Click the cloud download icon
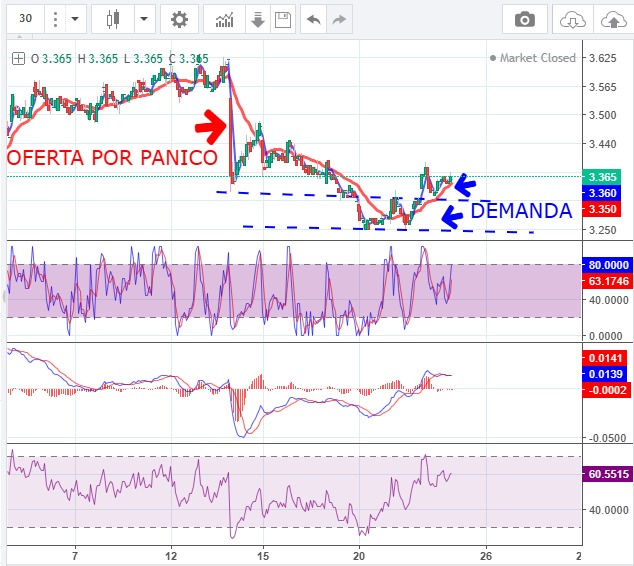 point(572,19)
